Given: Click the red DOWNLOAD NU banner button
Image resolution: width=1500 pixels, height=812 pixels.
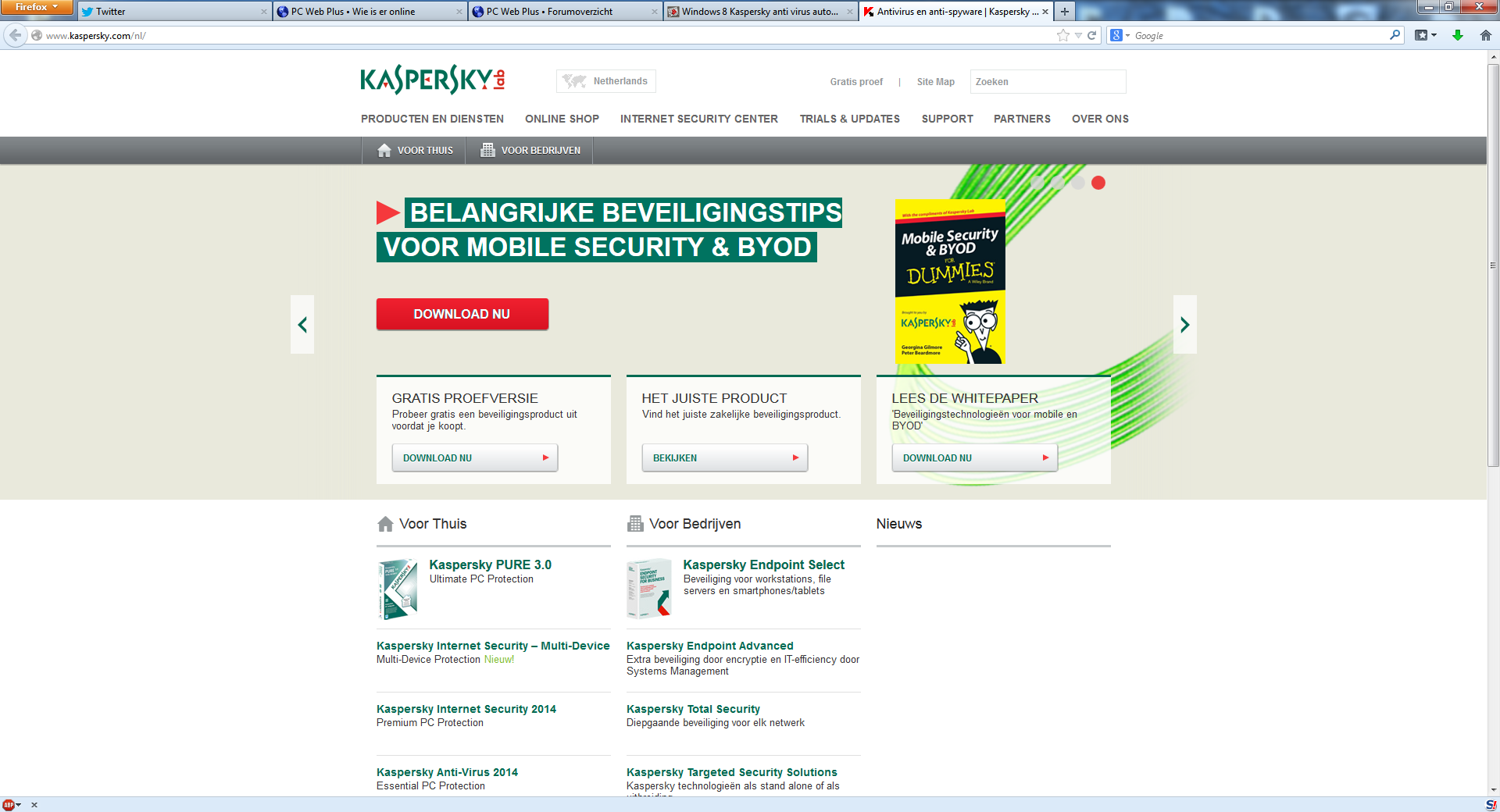Looking at the screenshot, I should coord(462,314).
